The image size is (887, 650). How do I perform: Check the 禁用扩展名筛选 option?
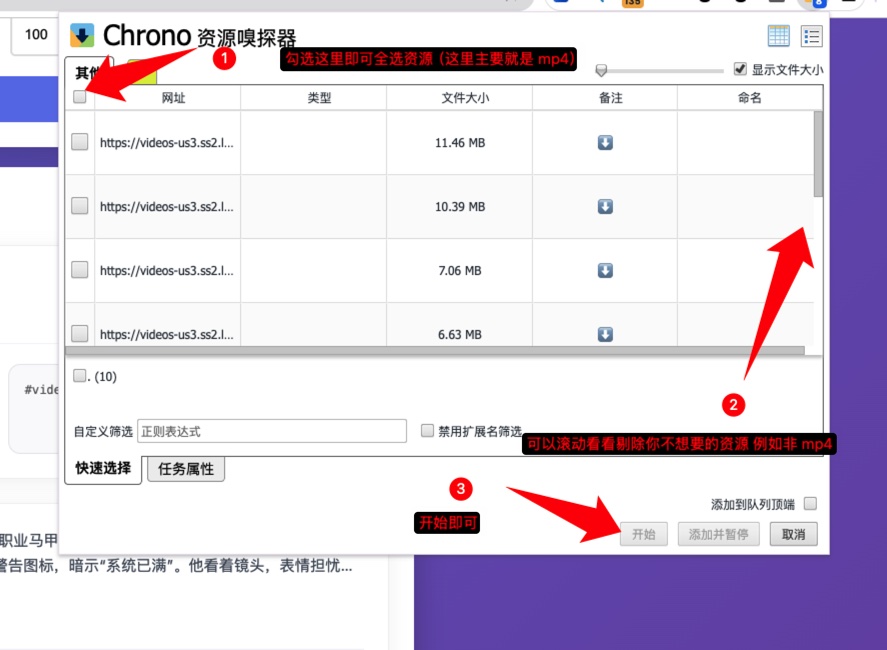click(x=427, y=431)
